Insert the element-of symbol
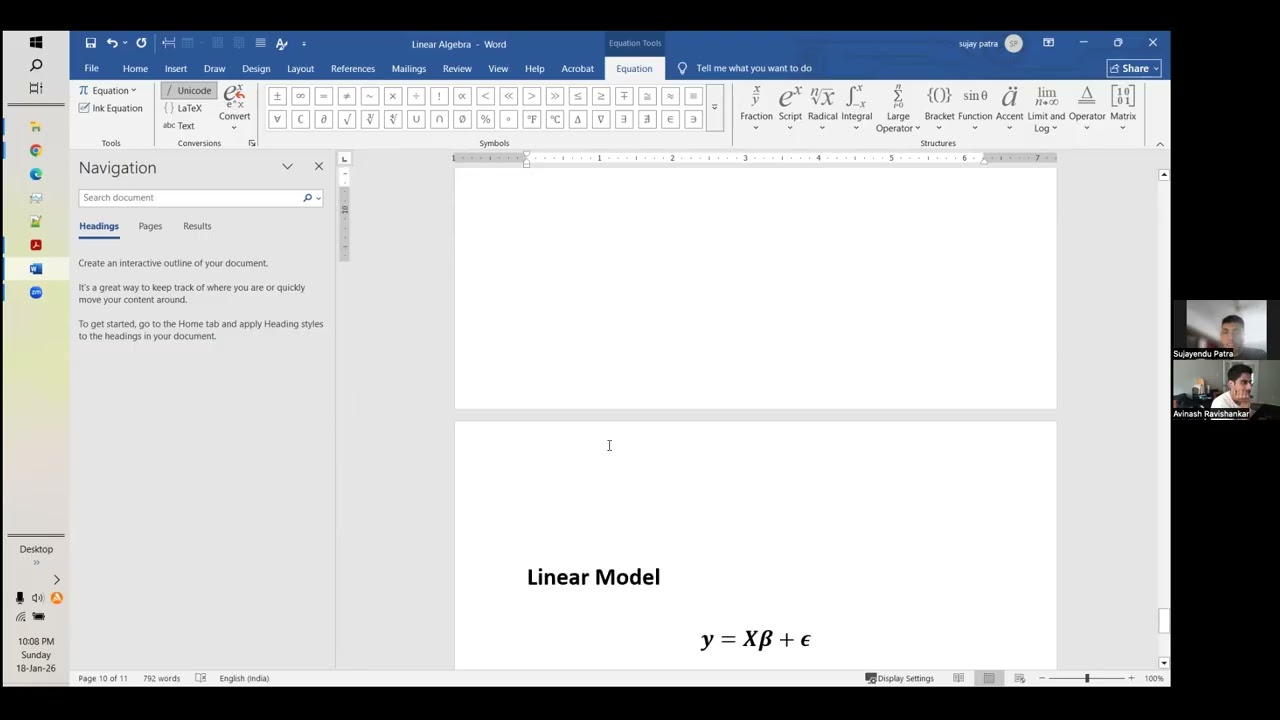The image size is (1280, 720). (670, 119)
